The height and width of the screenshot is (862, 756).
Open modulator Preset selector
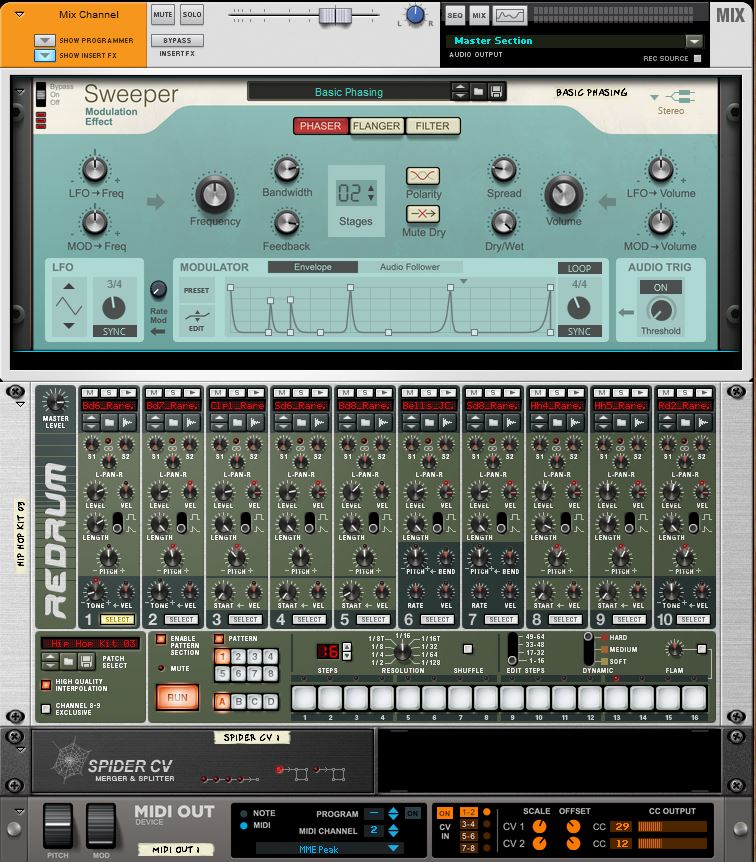[196, 290]
